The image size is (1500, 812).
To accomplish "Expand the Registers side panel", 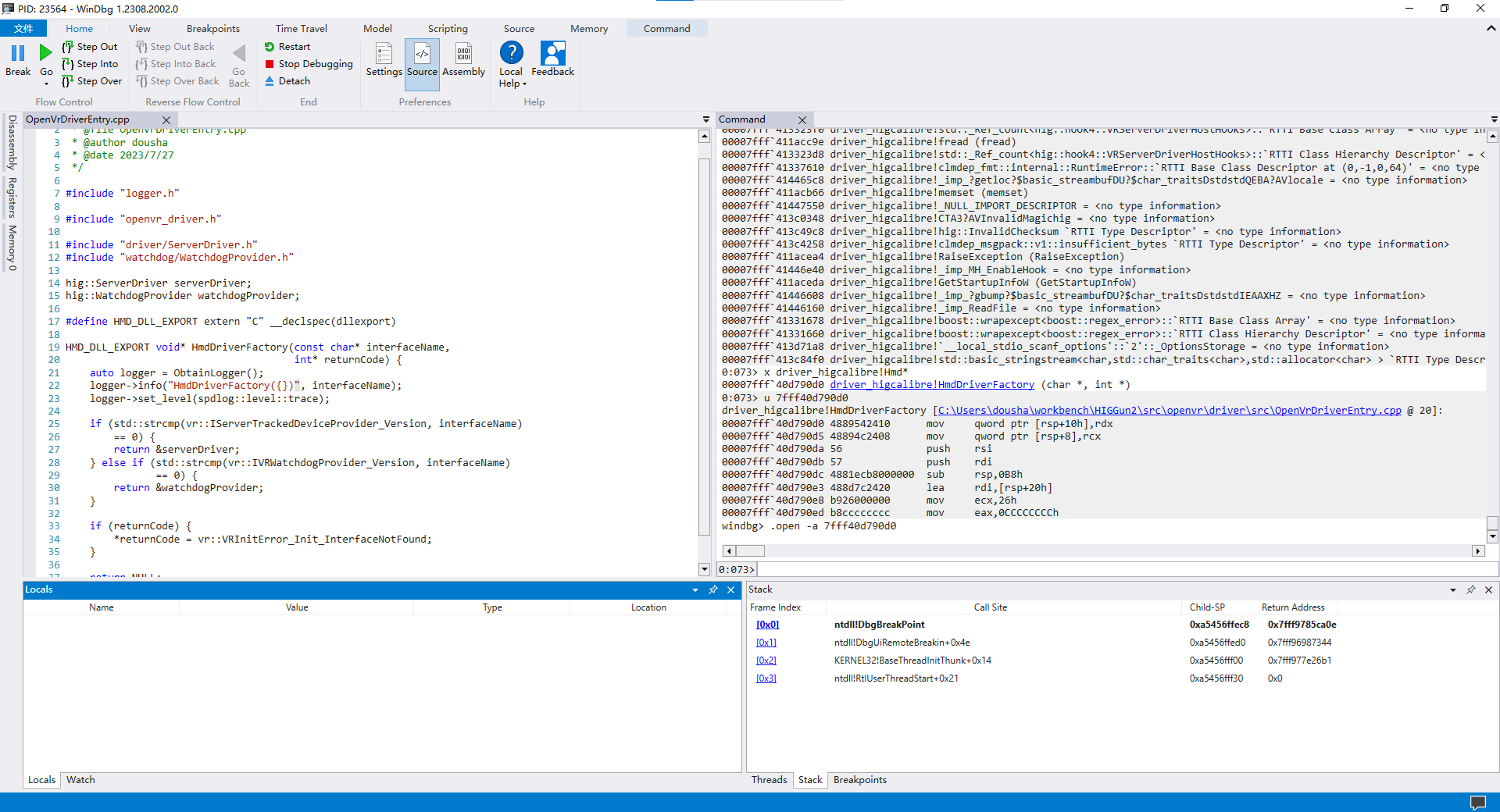I will click(12, 198).
